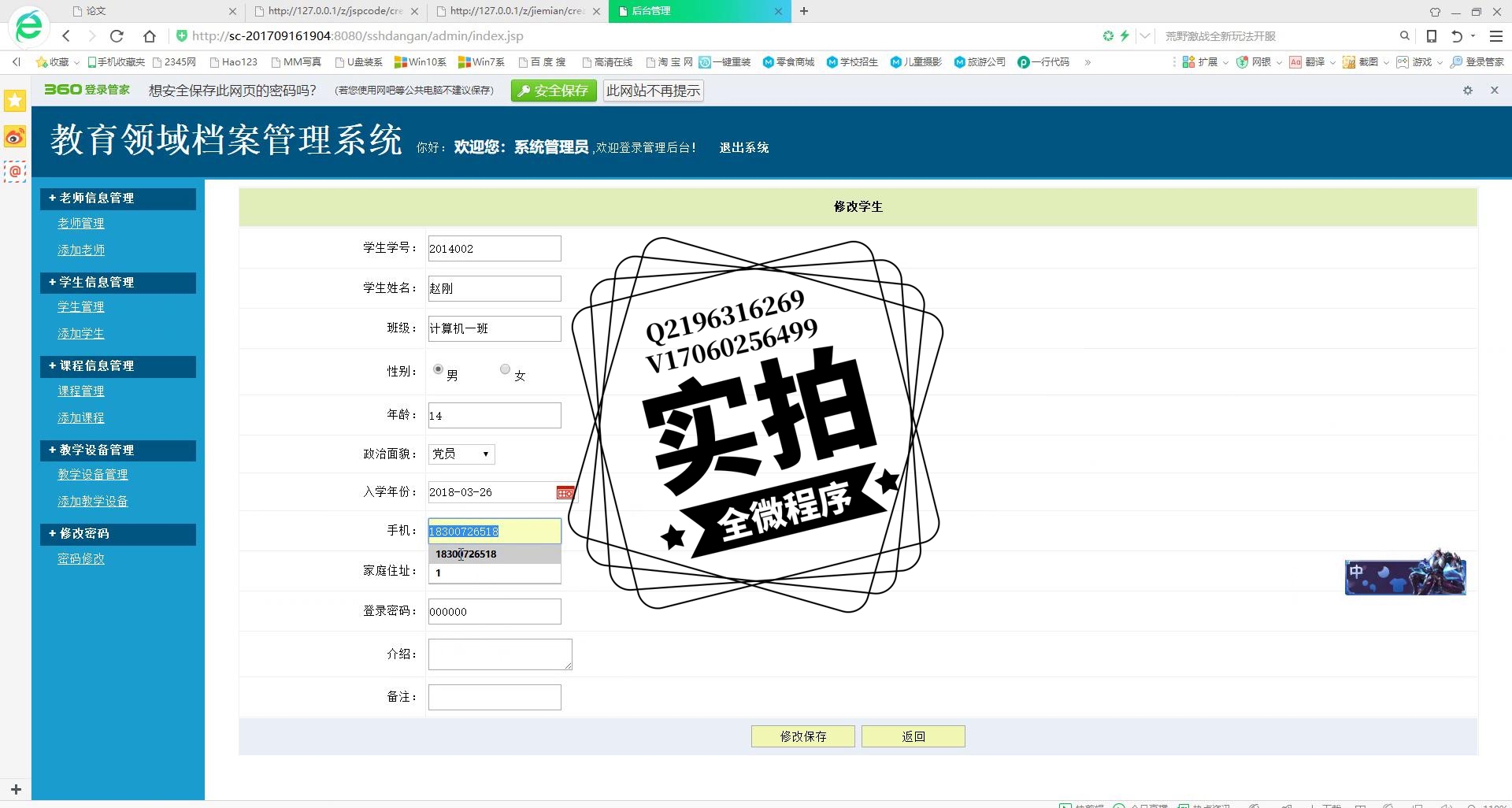This screenshot has height=808, width=1512.
Task: Click 退出系统 to log out
Action: (744, 147)
